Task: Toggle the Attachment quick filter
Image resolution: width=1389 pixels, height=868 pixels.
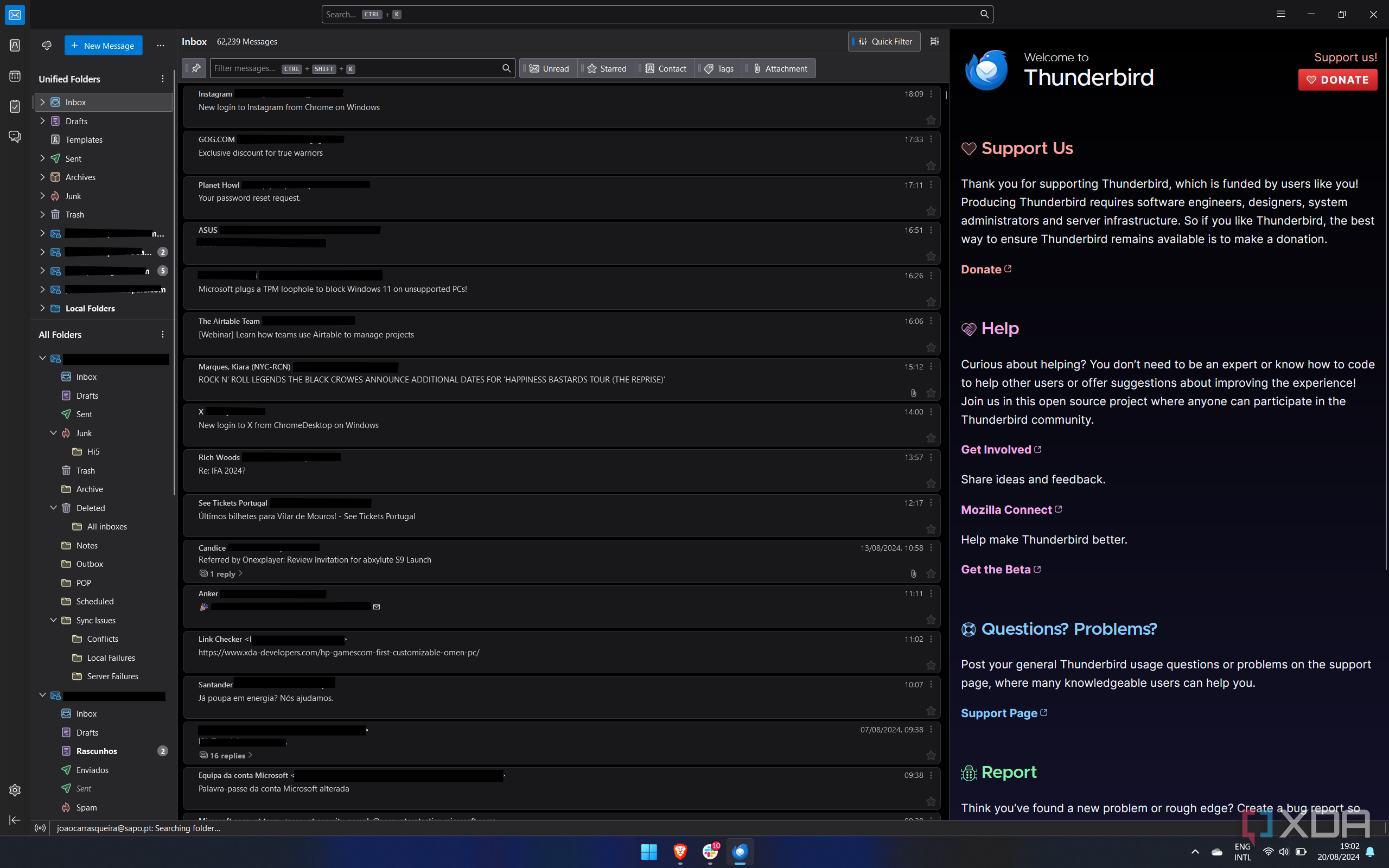Action: (780, 68)
